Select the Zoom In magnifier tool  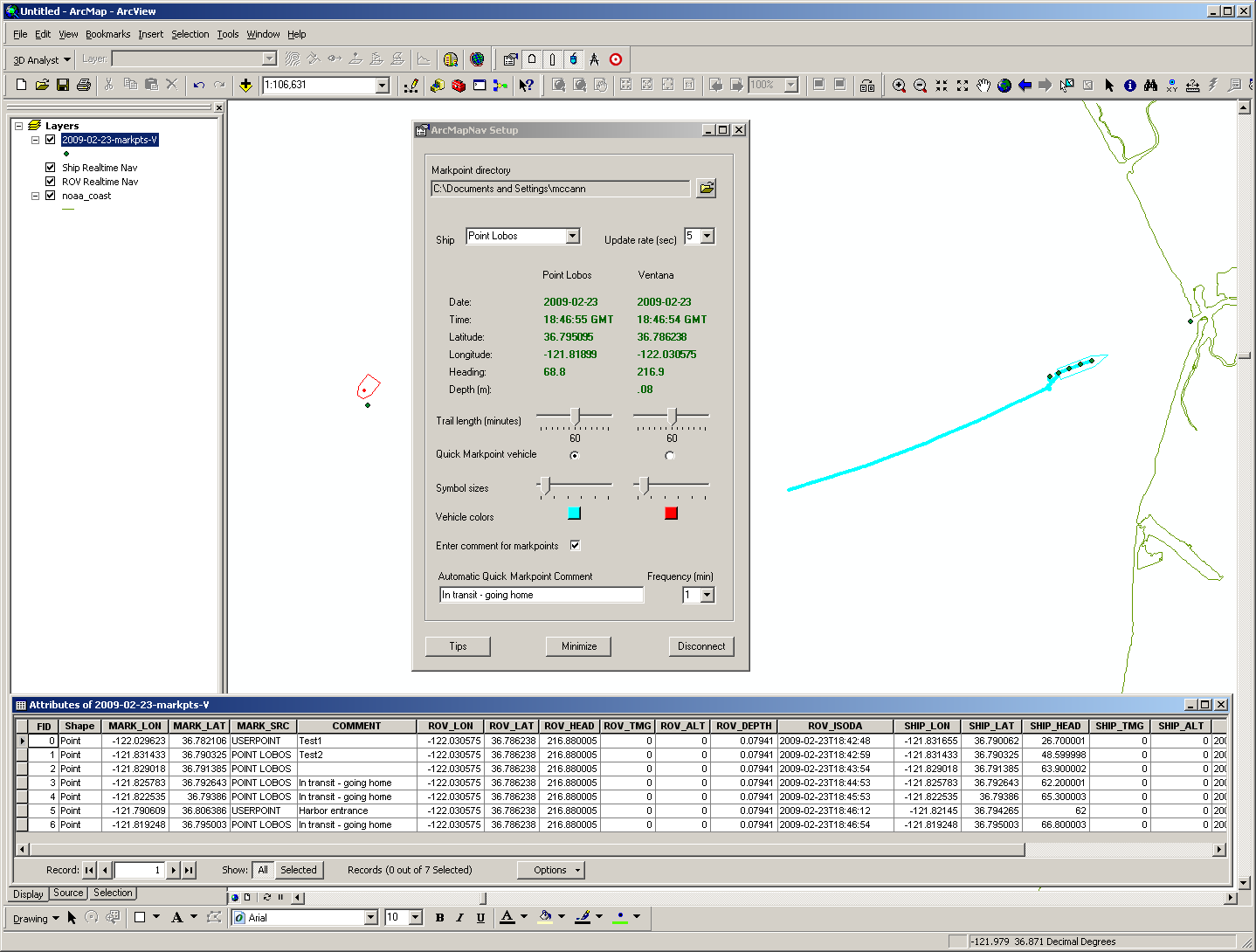899,85
